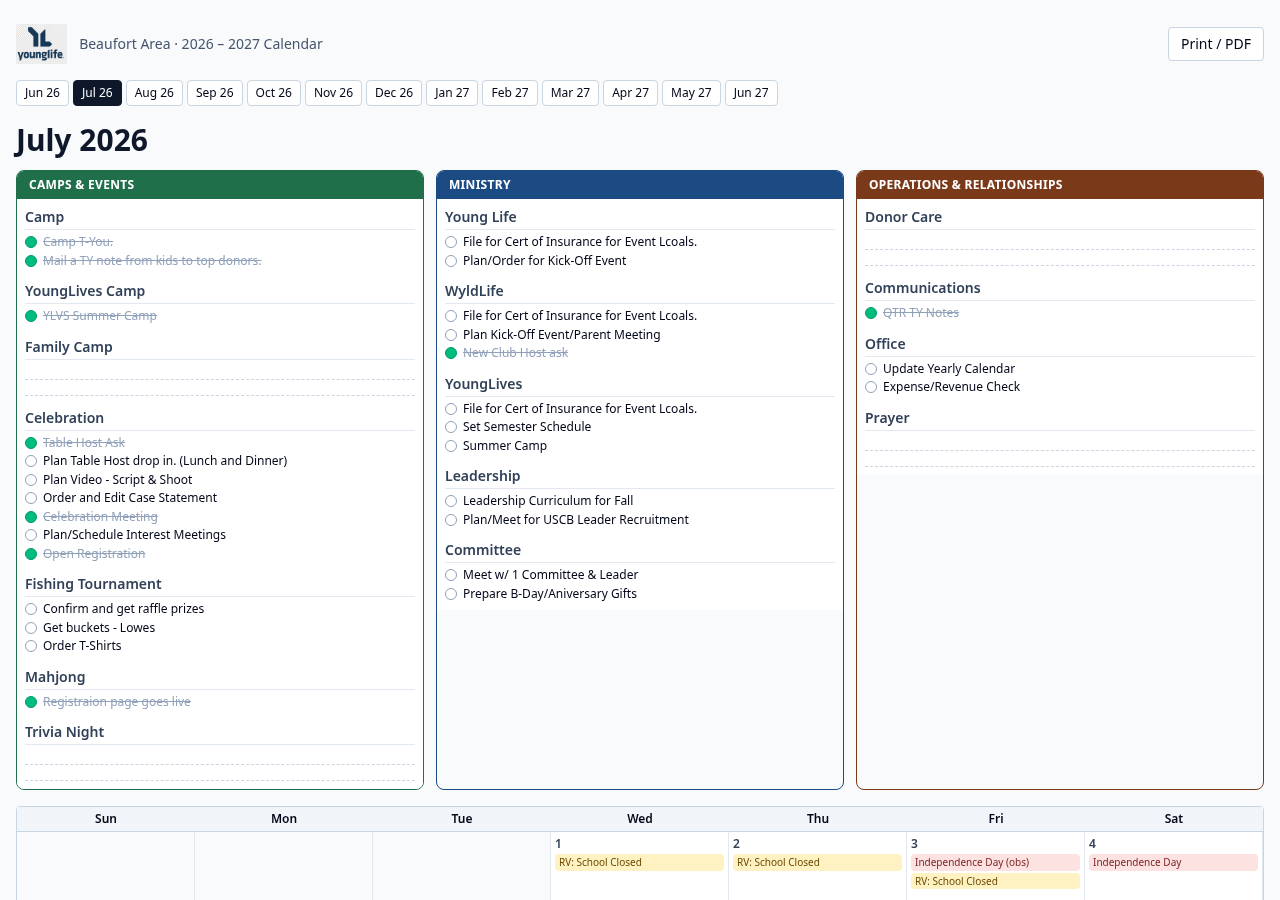Click the Donor Care empty entry line
This screenshot has height=900, width=1280.
pos(1060,241)
